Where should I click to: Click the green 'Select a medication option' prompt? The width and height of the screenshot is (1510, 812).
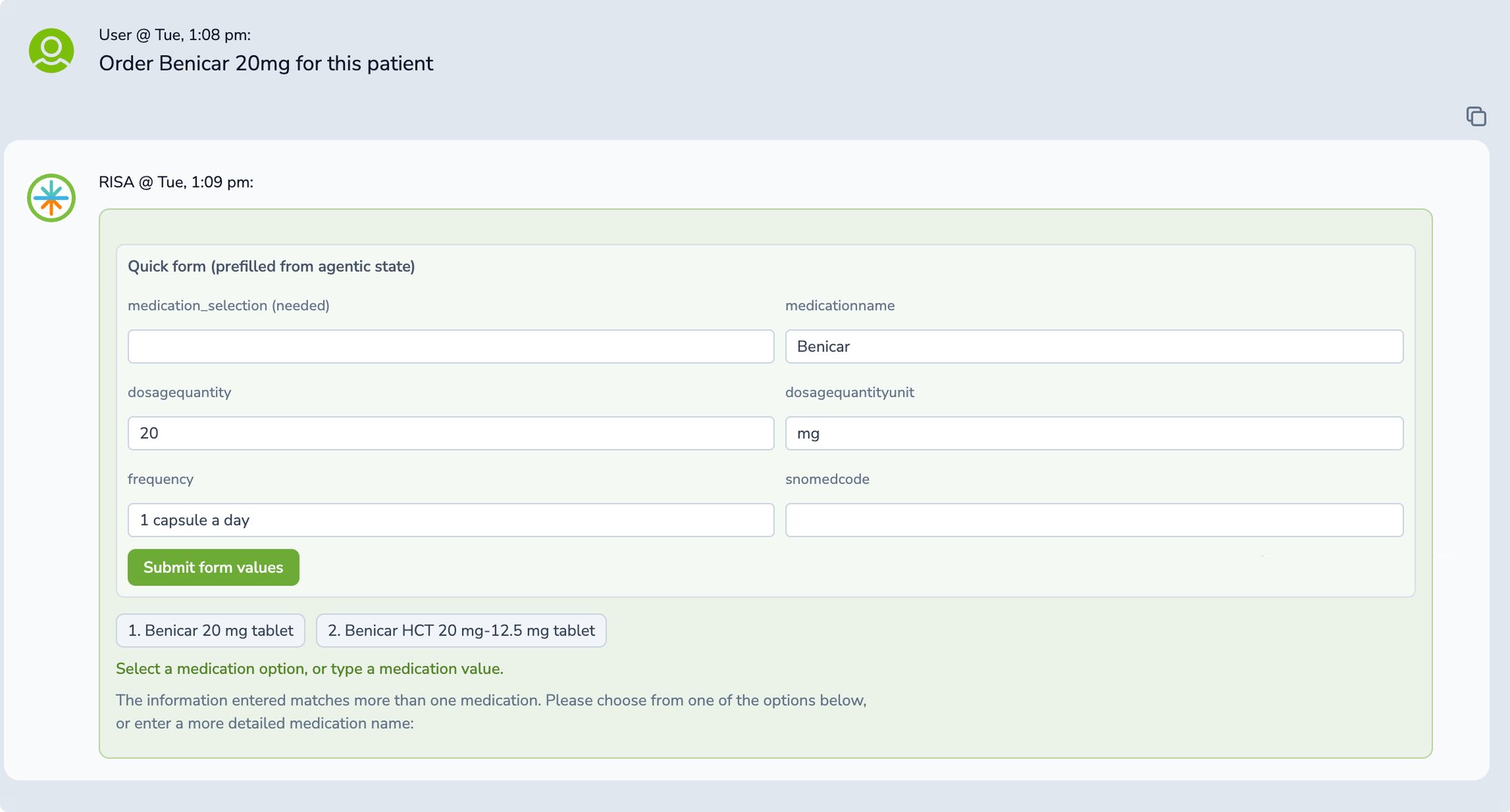pos(310,669)
